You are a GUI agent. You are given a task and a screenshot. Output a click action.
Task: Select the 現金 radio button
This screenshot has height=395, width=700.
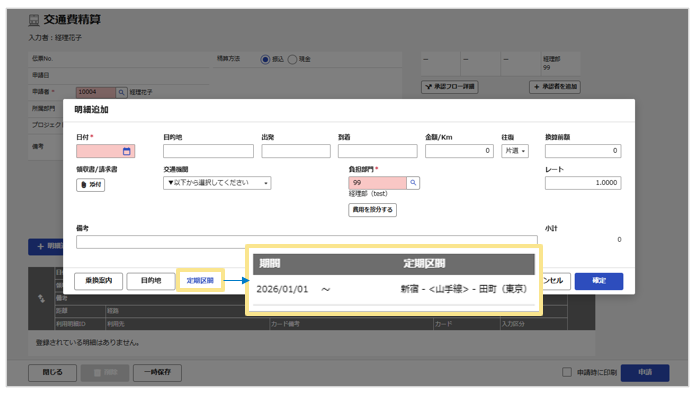click(x=292, y=59)
